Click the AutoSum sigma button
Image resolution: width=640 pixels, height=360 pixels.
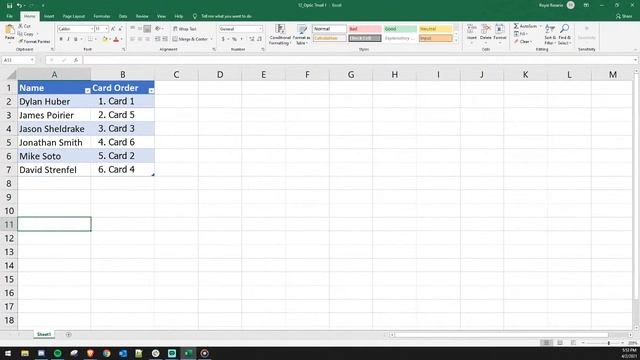(525, 26)
